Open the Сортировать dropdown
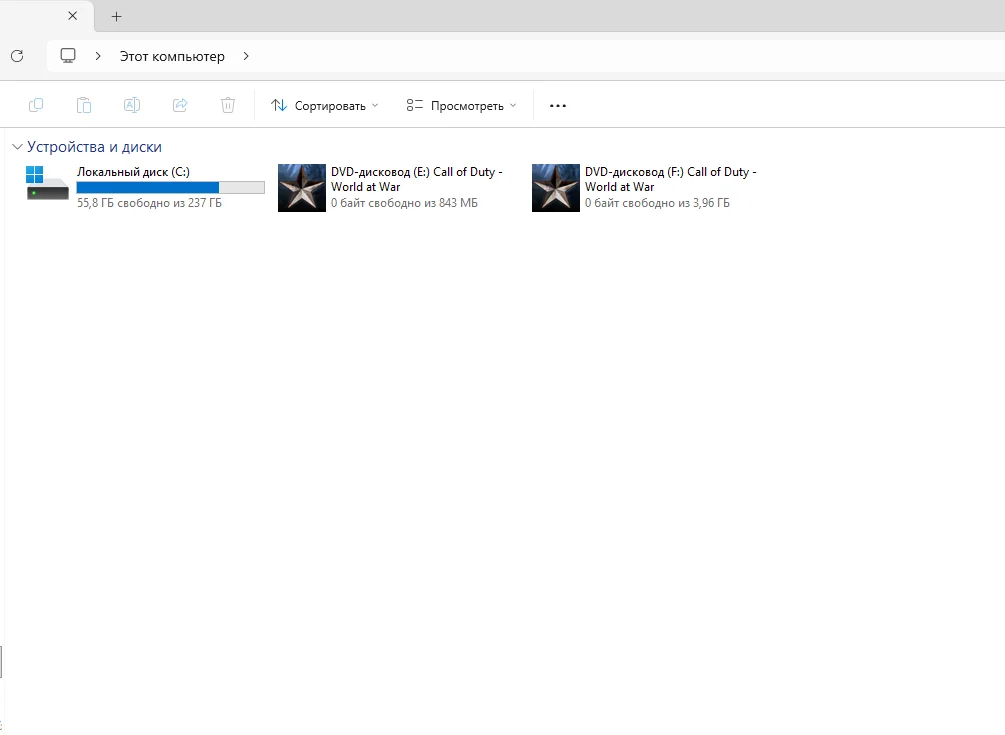The image size is (1005, 735). [x=325, y=106]
